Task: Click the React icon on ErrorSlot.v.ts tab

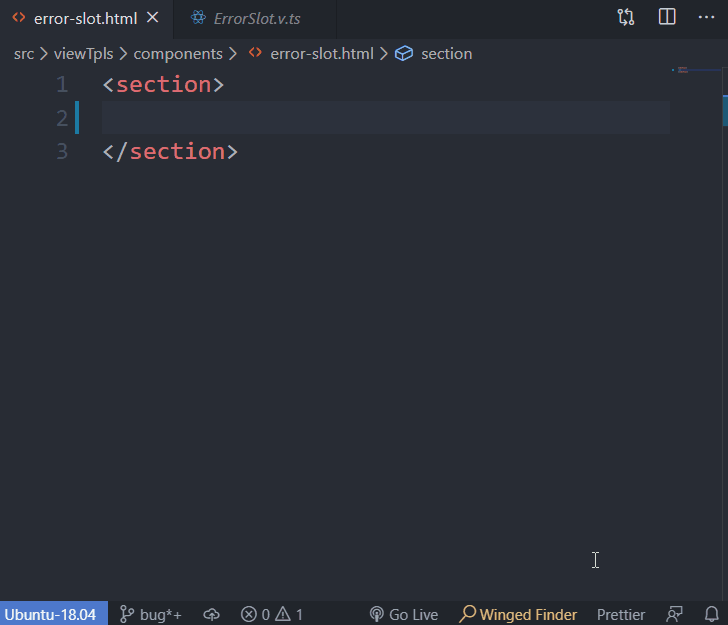Action: coord(198,18)
